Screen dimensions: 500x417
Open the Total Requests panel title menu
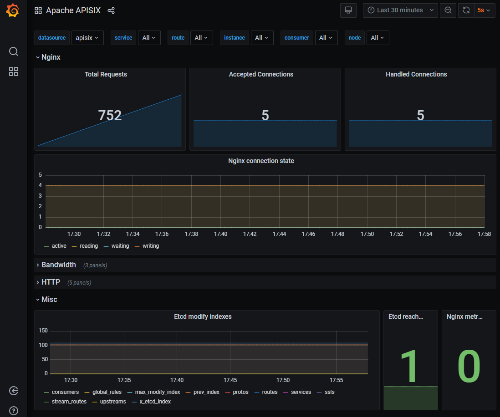click(106, 74)
